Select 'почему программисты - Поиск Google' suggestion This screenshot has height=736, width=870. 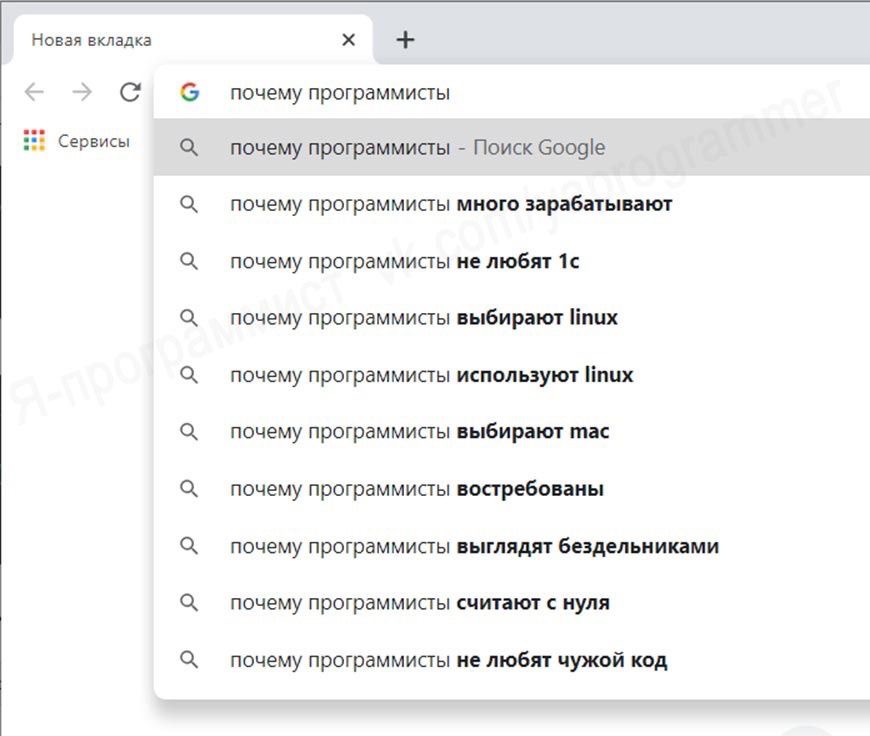(x=418, y=148)
